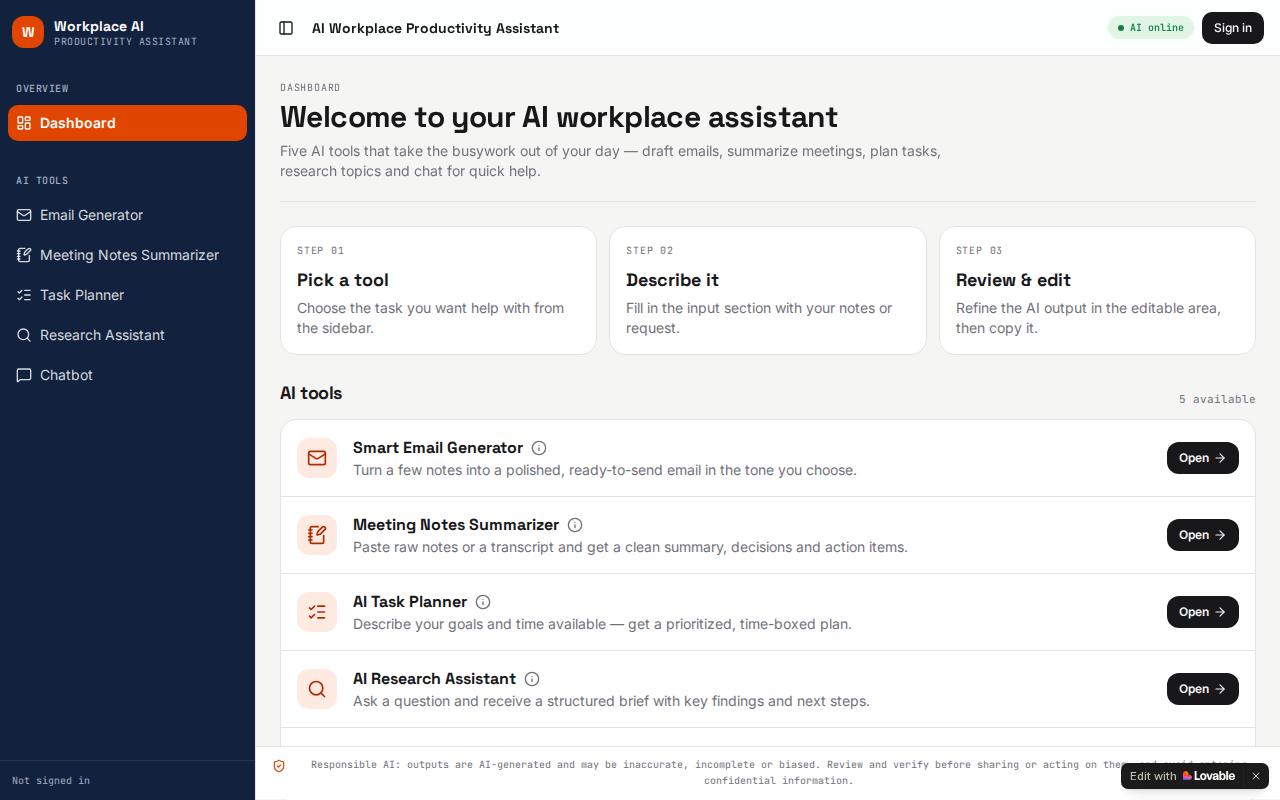Show info beside Smart Email Generator title
The image size is (1280, 800).
[539, 448]
